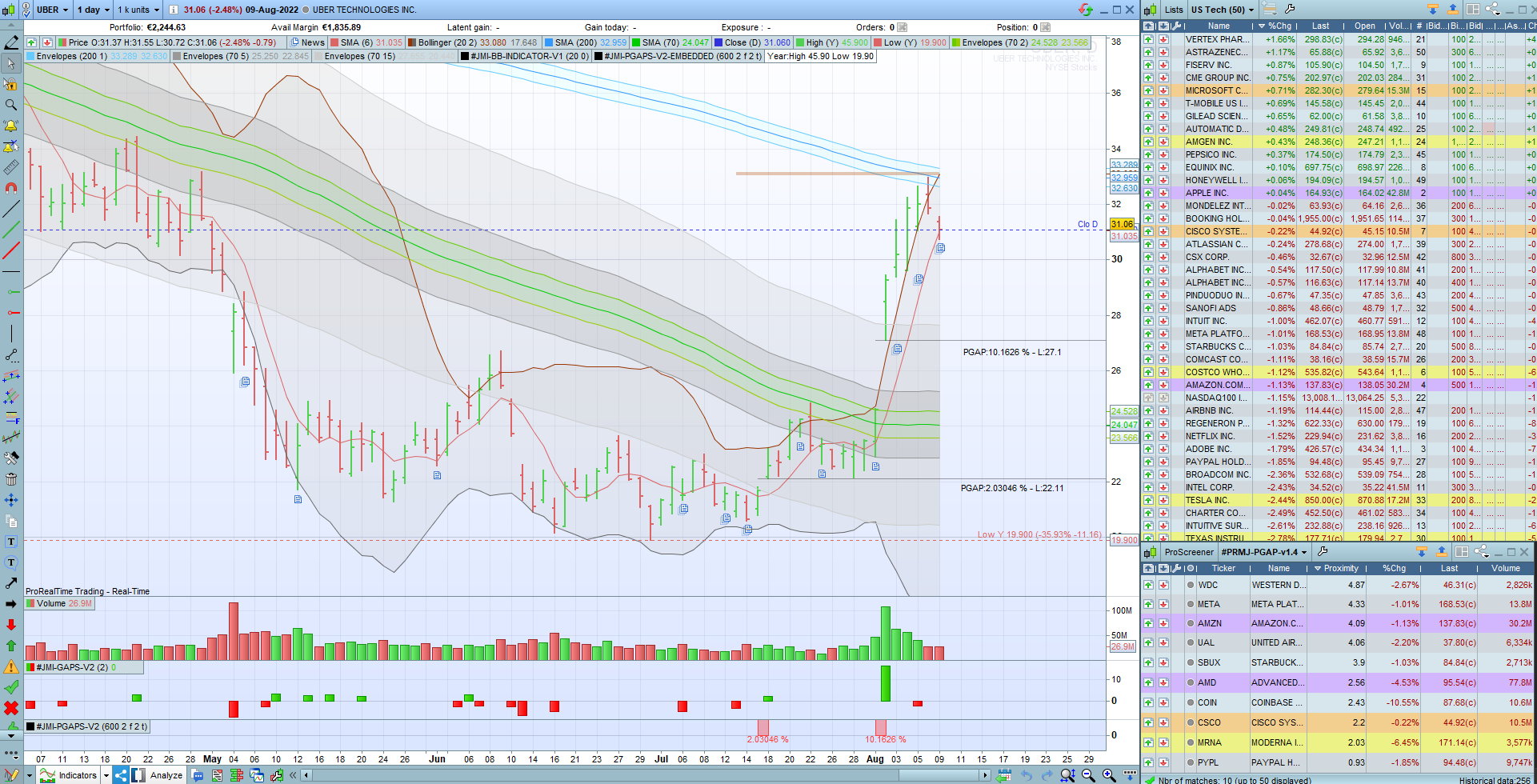1537x784 pixels.
Task: Select the cursor pointer tool
Action: [x=11, y=63]
